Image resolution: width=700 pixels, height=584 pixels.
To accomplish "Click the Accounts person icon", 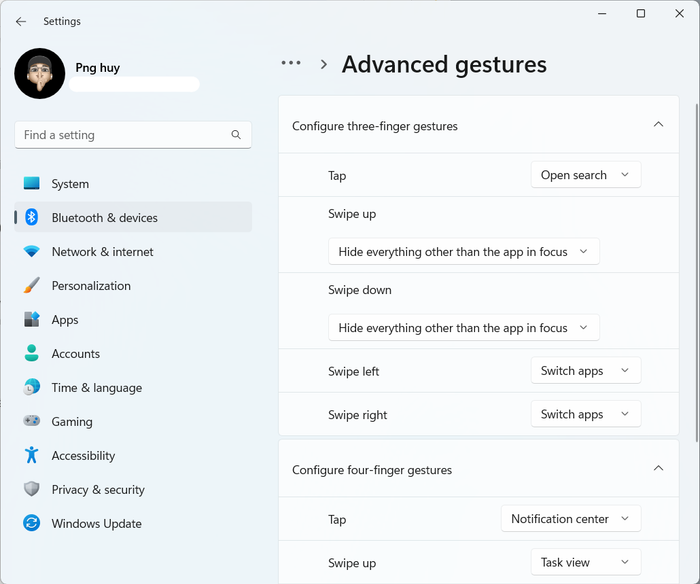I will 31,353.
